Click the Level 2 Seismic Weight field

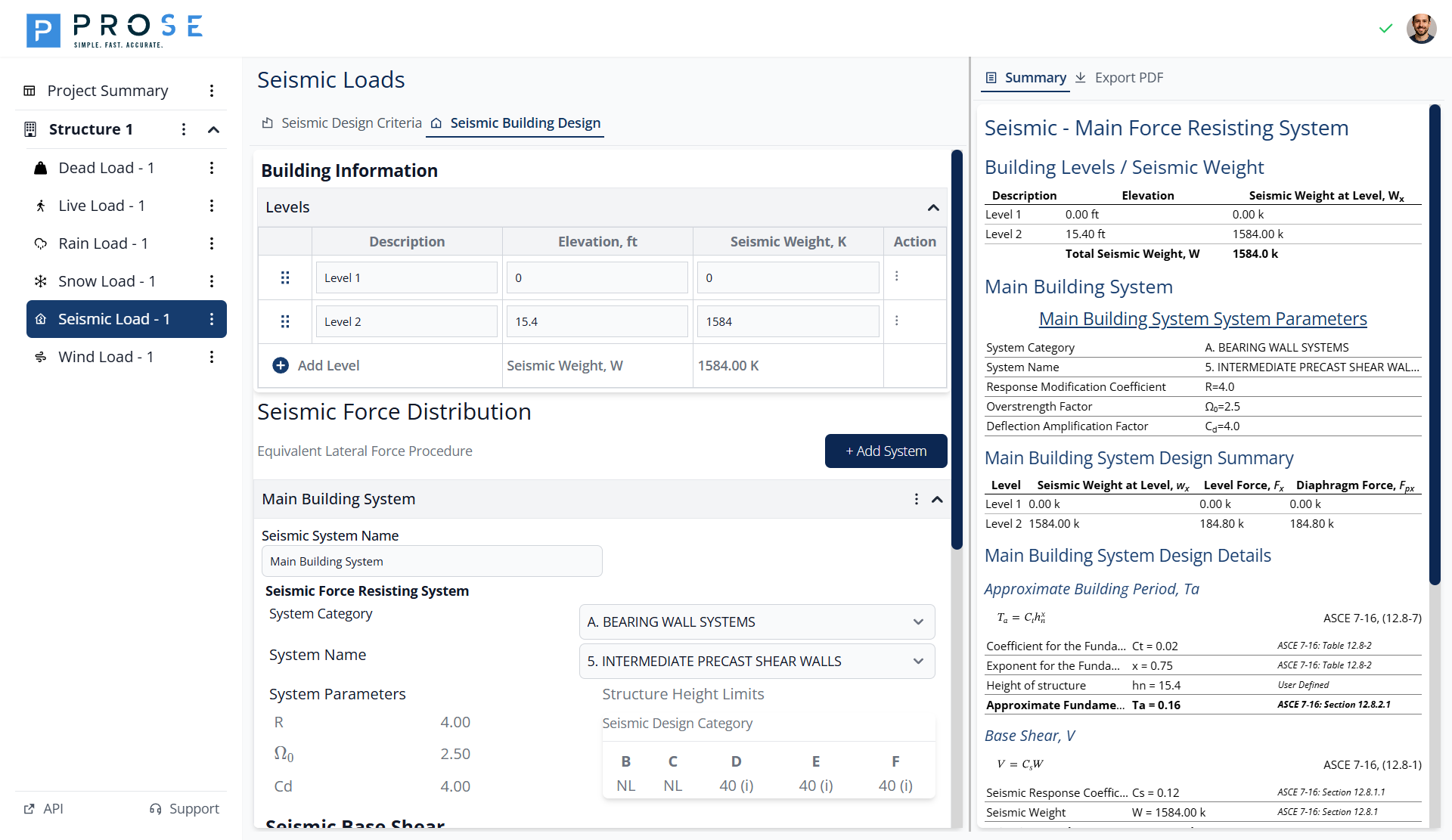tap(787, 321)
